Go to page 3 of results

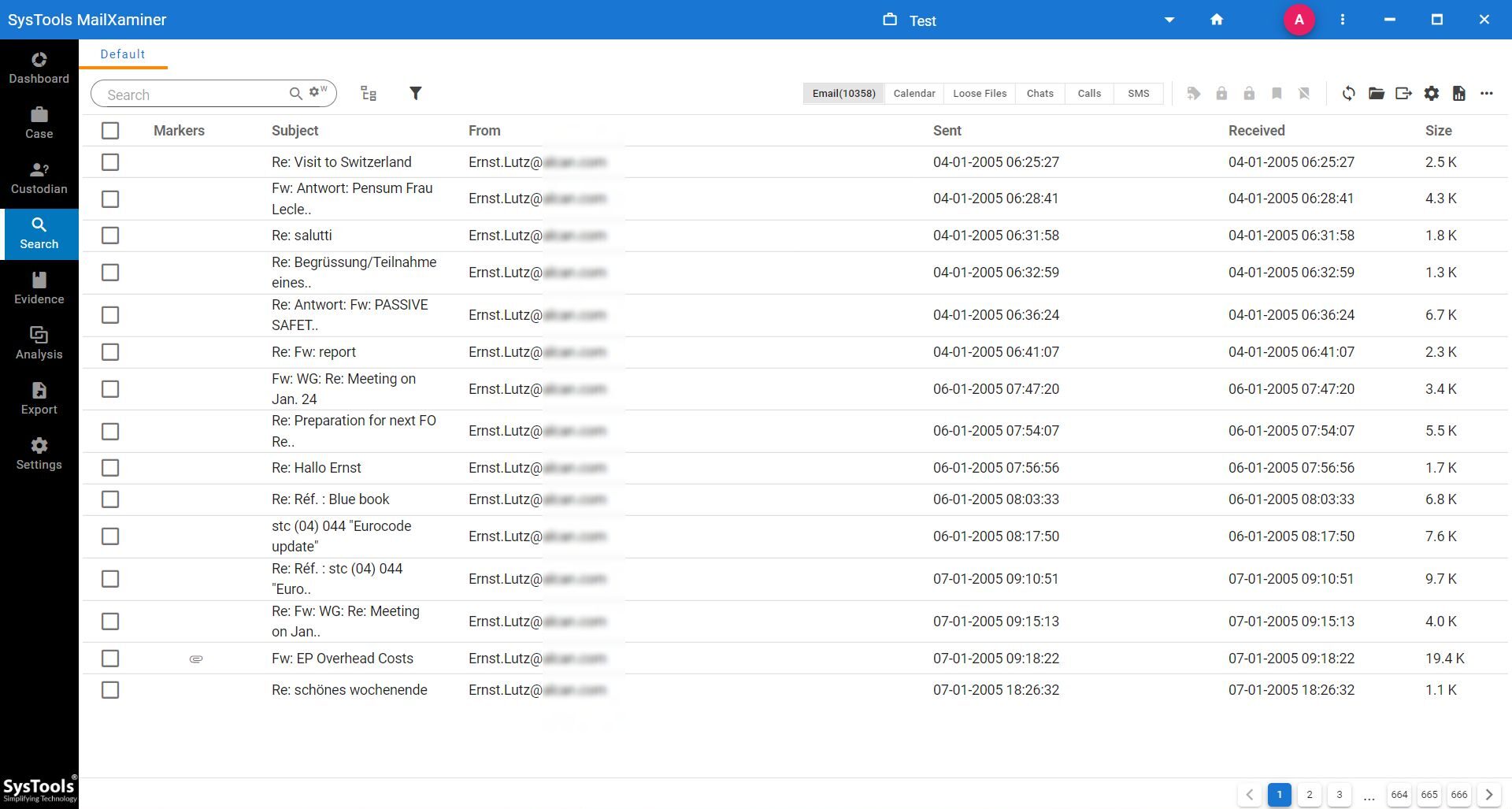tap(1340, 795)
